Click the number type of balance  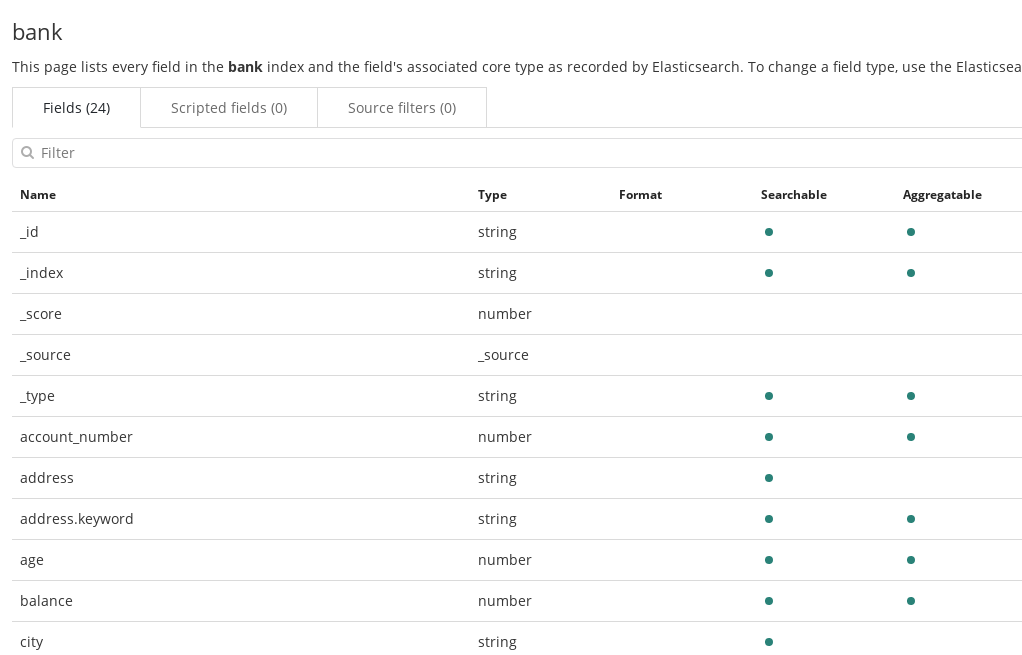click(x=504, y=601)
